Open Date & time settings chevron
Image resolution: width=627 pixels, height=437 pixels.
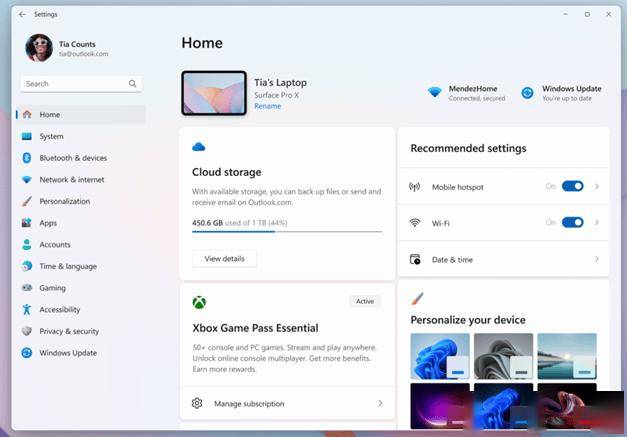coord(597,259)
